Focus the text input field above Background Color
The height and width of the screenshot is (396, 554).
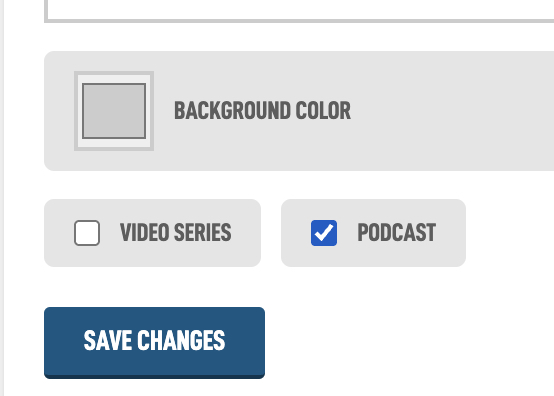point(299,11)
